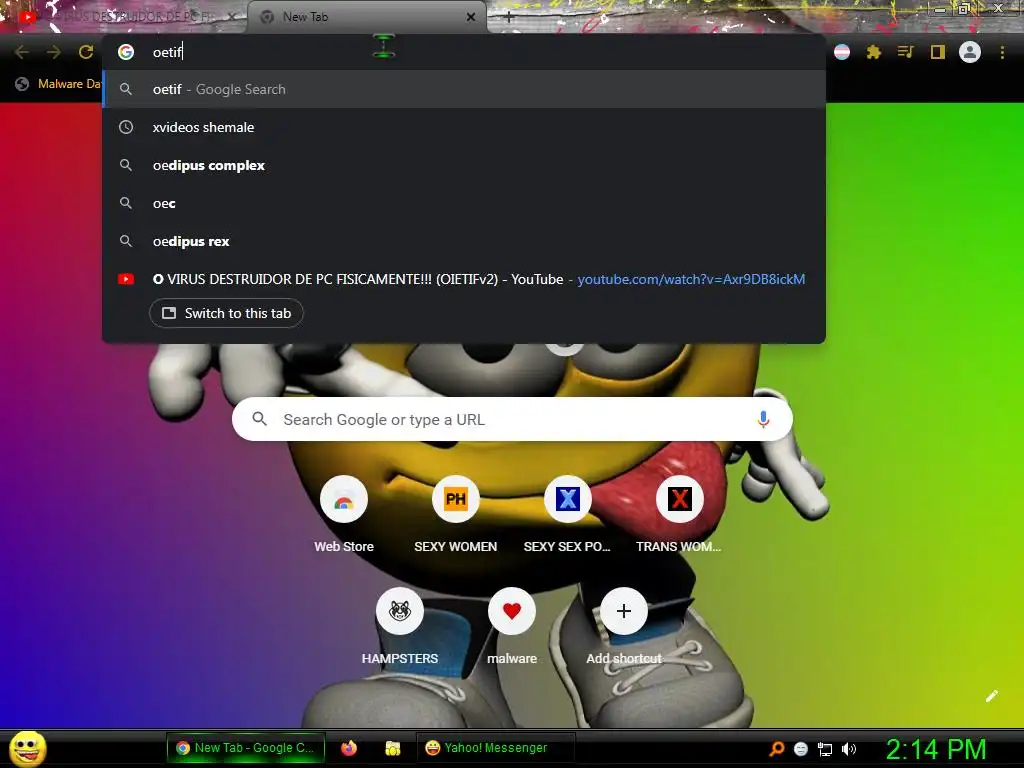The height and width of the screenshot is (768, 1024).
Task: Click the orange search icon in system tray
Action: [x=776, y=749]
